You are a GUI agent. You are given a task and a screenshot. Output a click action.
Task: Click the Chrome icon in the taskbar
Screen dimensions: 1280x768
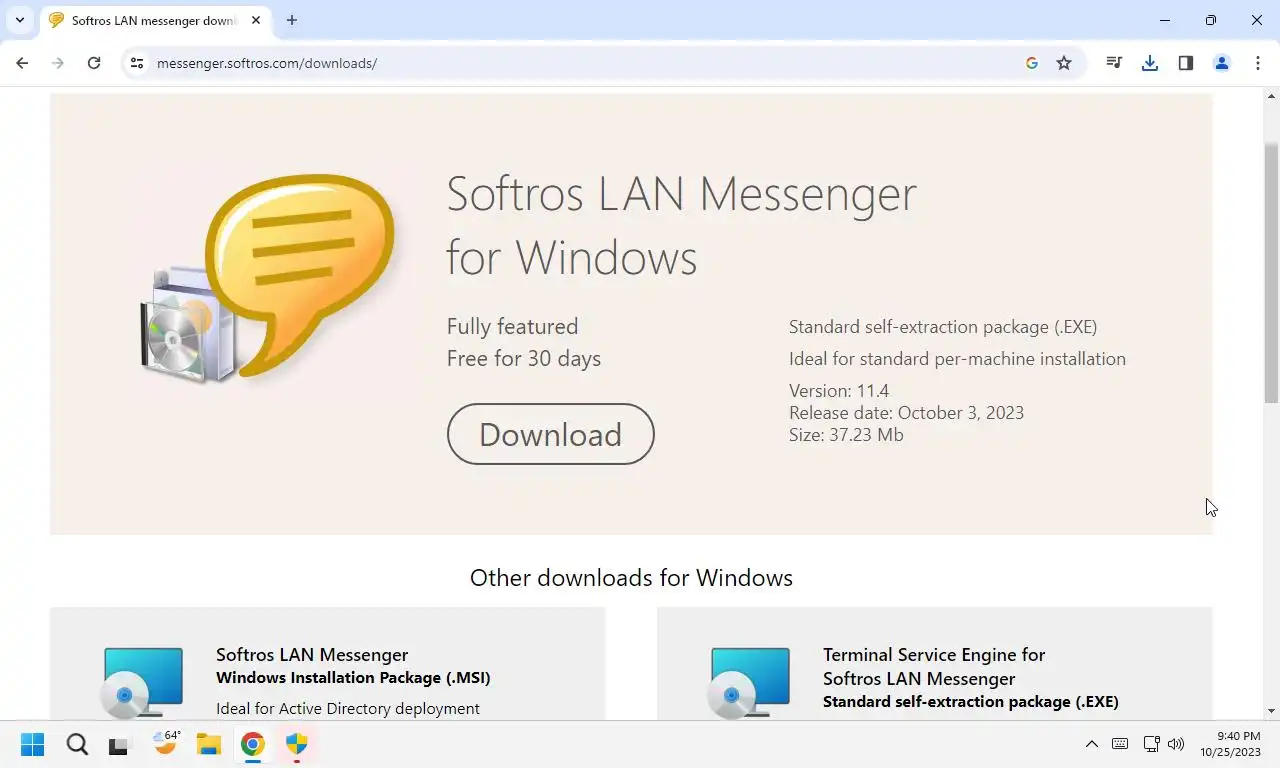click(252, 744)
